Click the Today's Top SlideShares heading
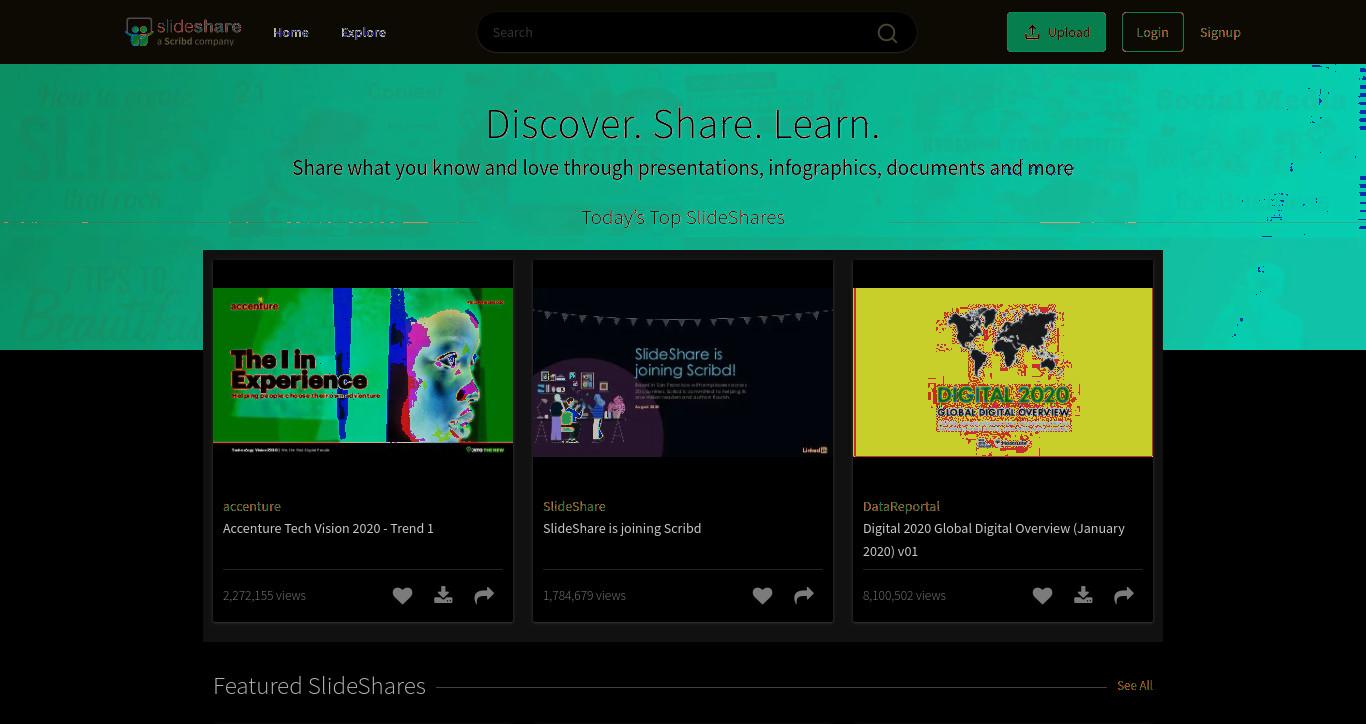 click(x=683, y=217)
